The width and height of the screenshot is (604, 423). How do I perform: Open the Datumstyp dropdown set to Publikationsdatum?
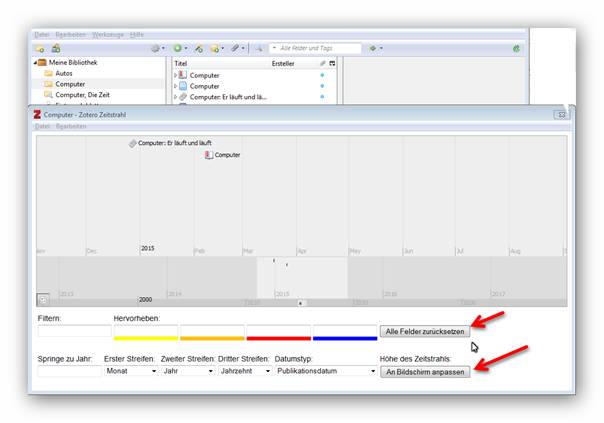(x=326, y=371)
